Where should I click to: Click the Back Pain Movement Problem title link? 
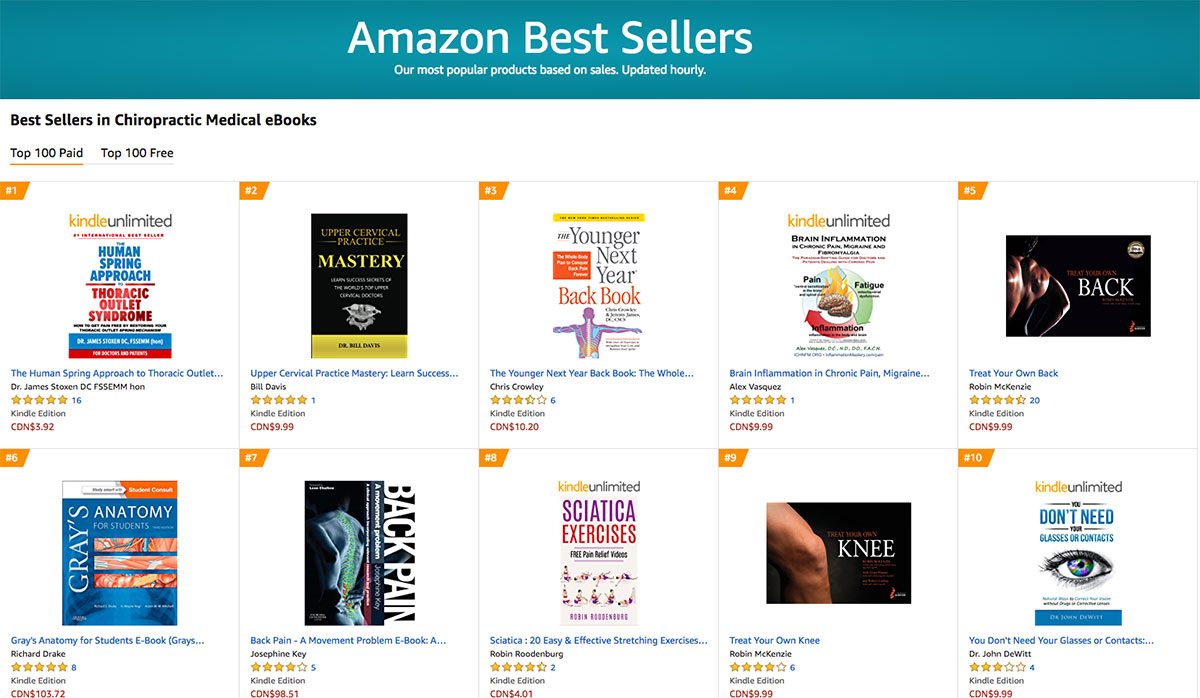[x=348, y=640]
